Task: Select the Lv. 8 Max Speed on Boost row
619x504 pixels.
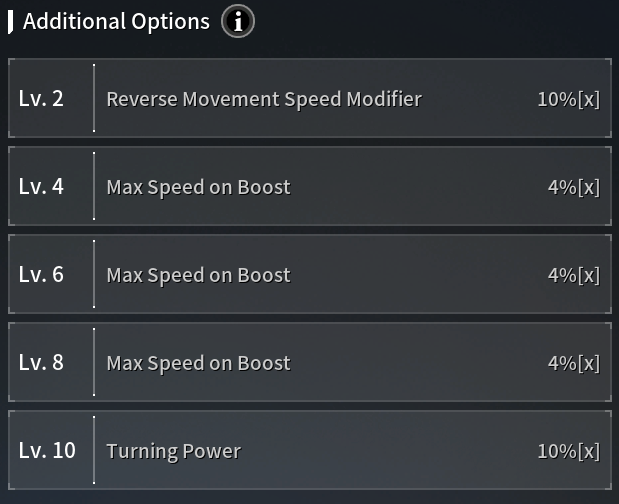Action: [x=310, y=362]
